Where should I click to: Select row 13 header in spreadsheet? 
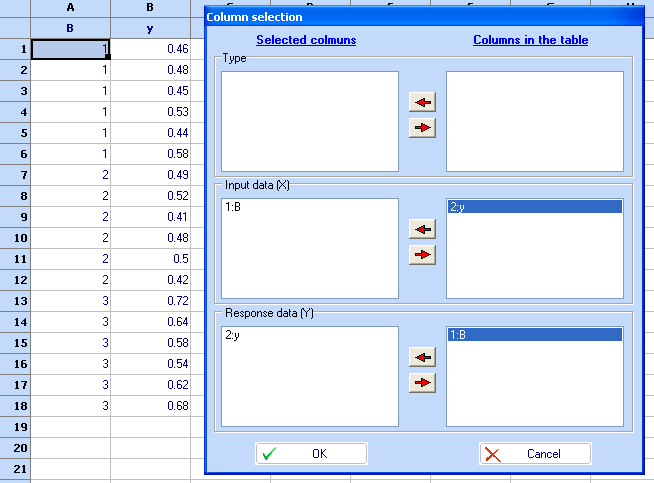15,301
